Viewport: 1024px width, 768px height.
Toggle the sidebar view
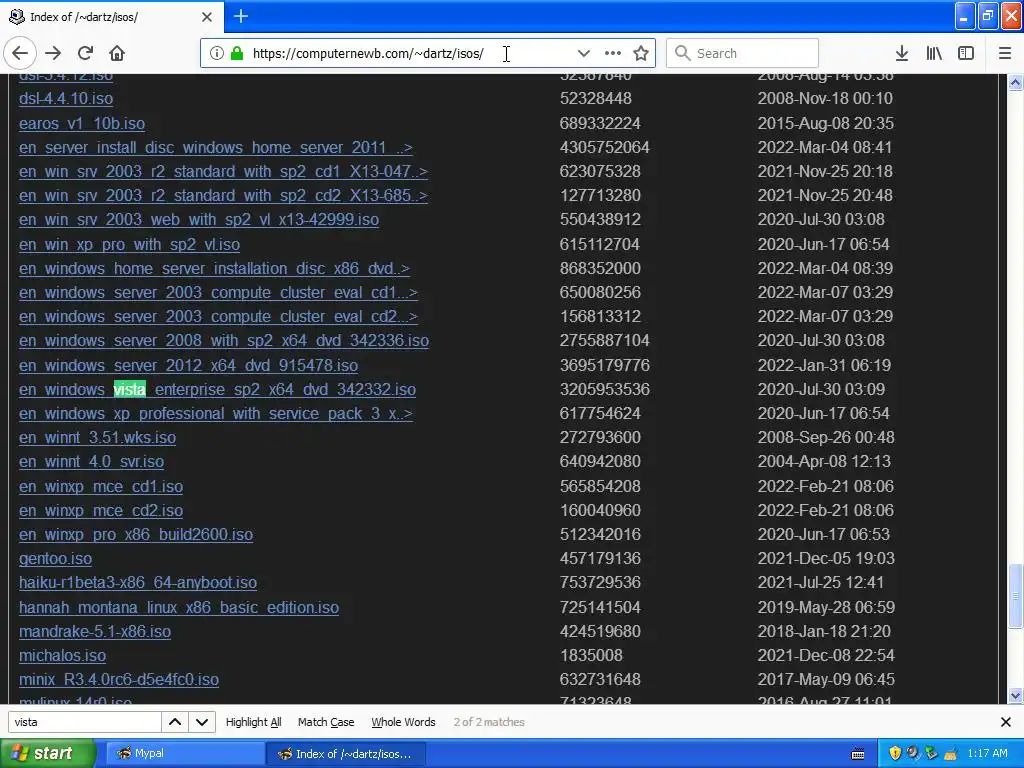[966, 53]
